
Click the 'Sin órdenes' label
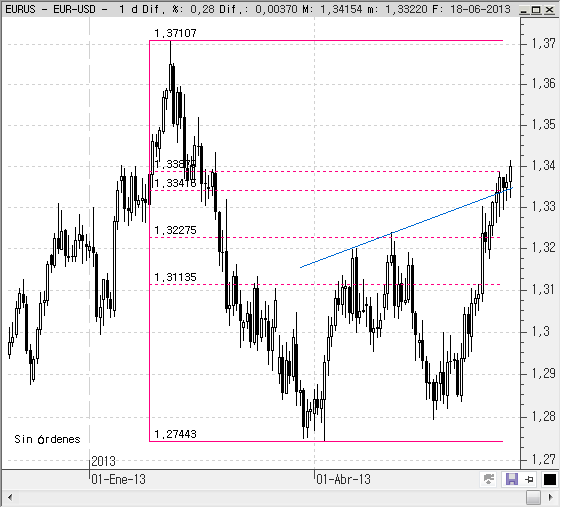[47, 439]
